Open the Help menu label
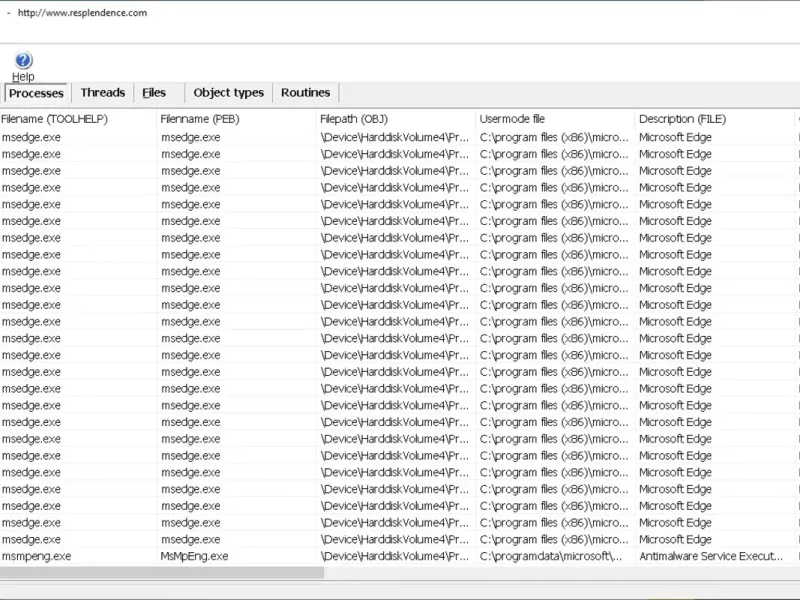Screen dimensions: 800x600 coord(23,77)
